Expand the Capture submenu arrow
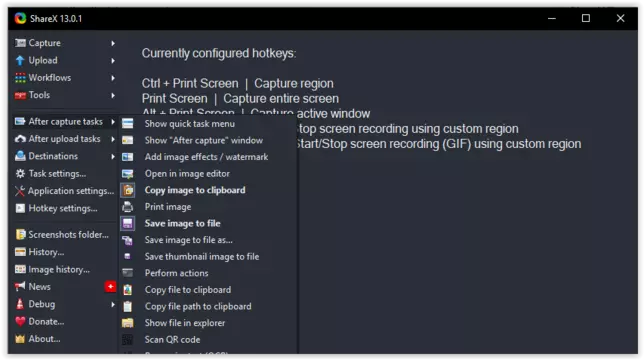The width and height of the screenshot is (644, 360). click(x=113, y=43)
